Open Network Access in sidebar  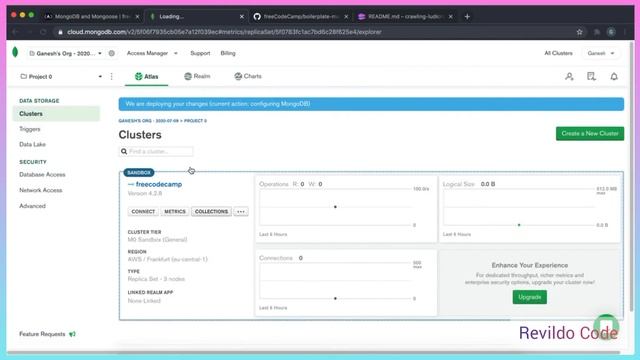pyautogui.click(x=41, y=190)
